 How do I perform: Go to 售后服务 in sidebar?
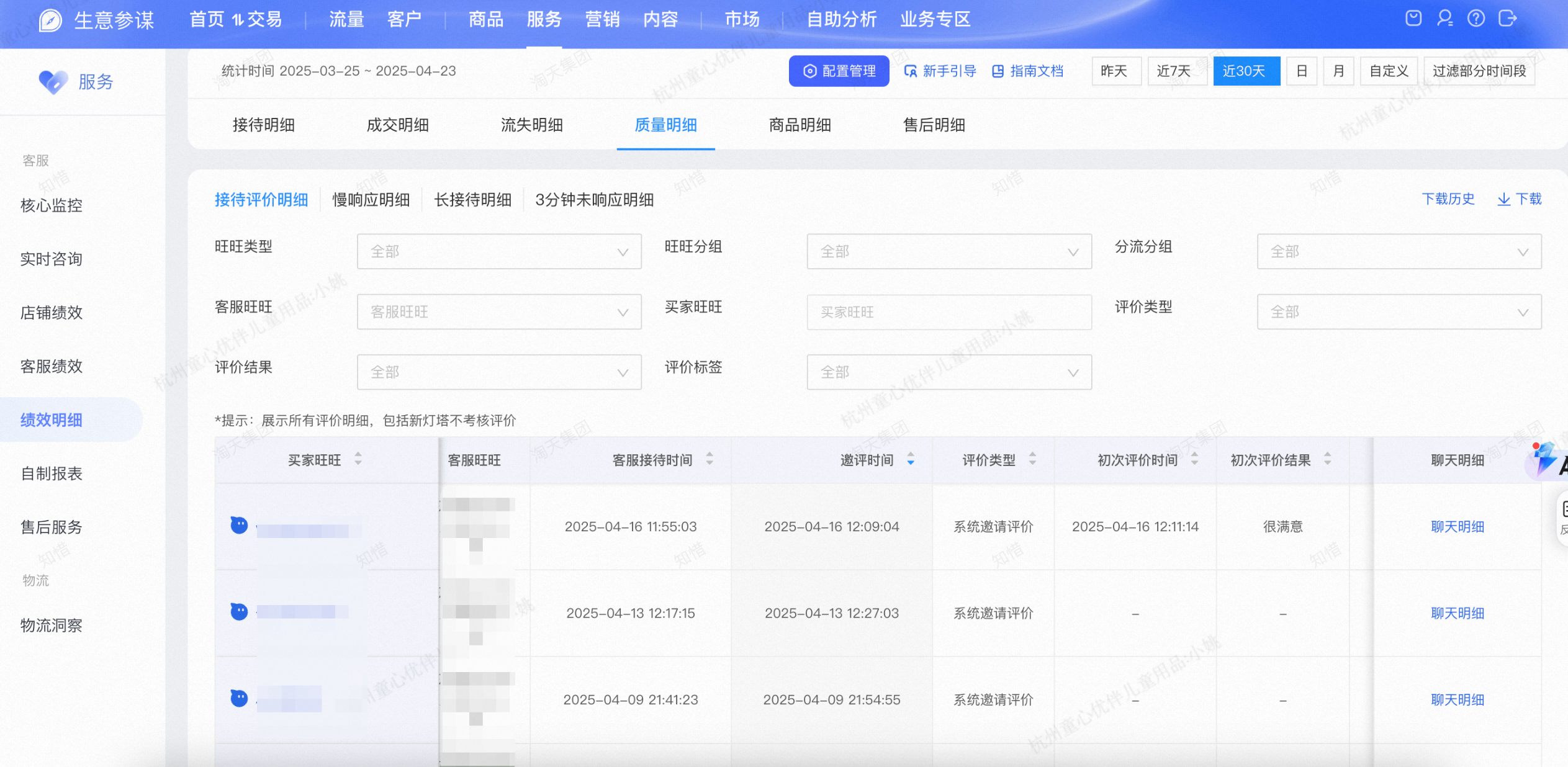[52, 527]
